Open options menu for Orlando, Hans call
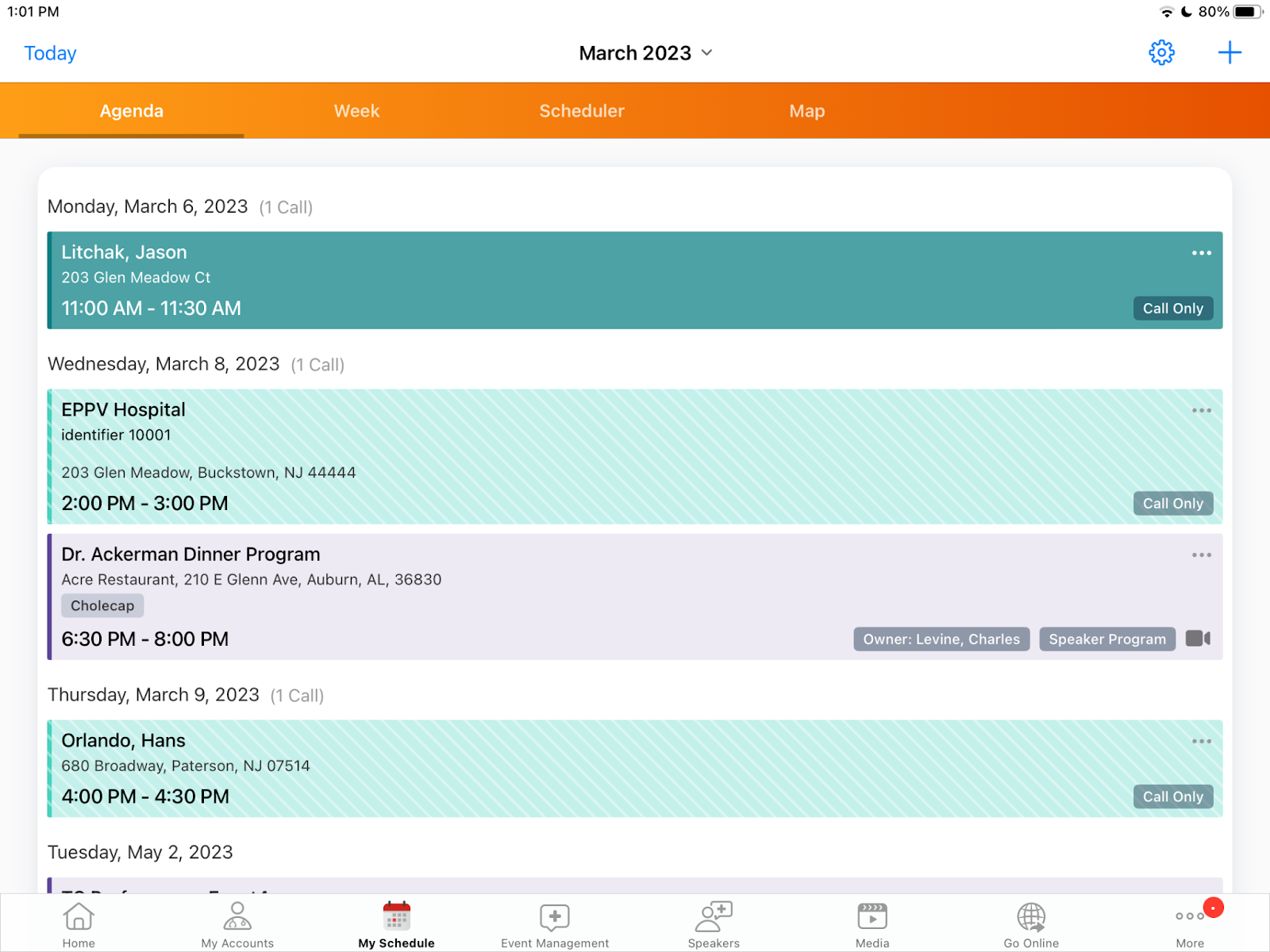1270x952 pixels. coord(1201,742)
